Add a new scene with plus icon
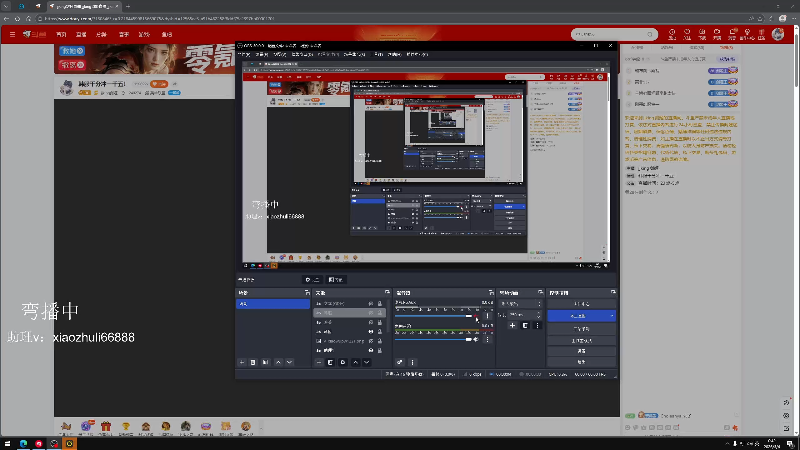 242,362
